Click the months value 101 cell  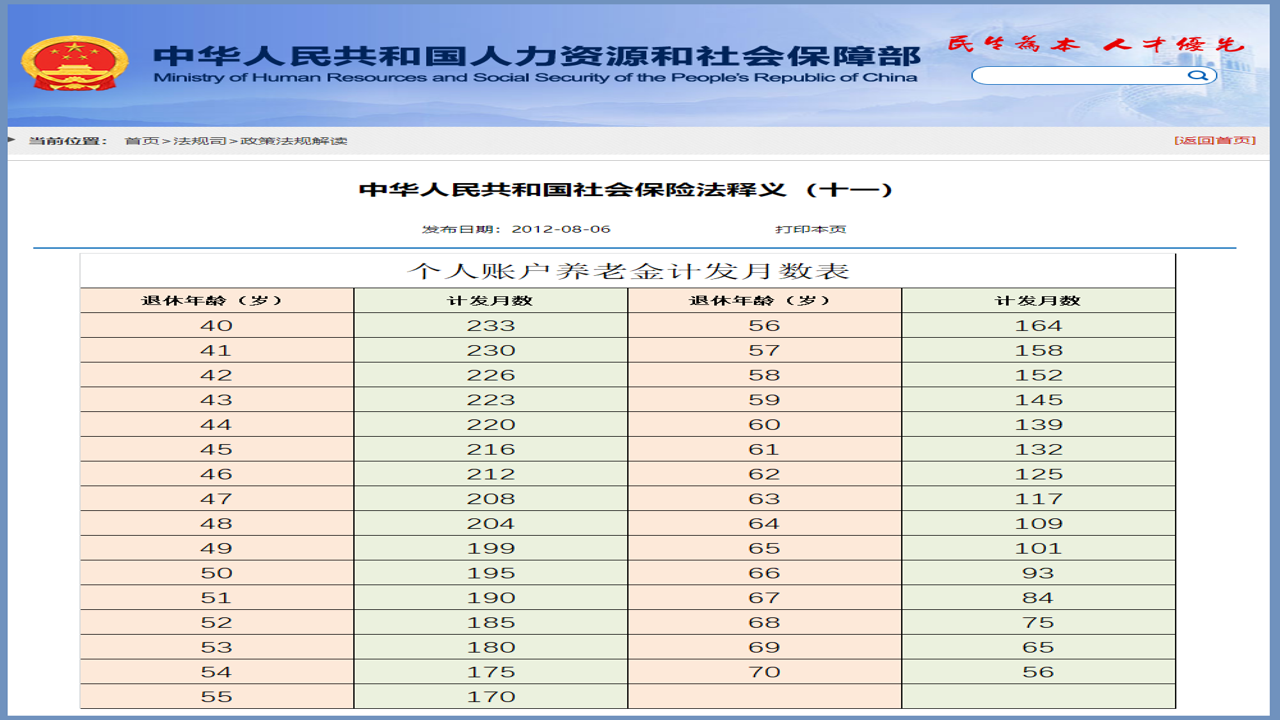[x=1039, y=548]
